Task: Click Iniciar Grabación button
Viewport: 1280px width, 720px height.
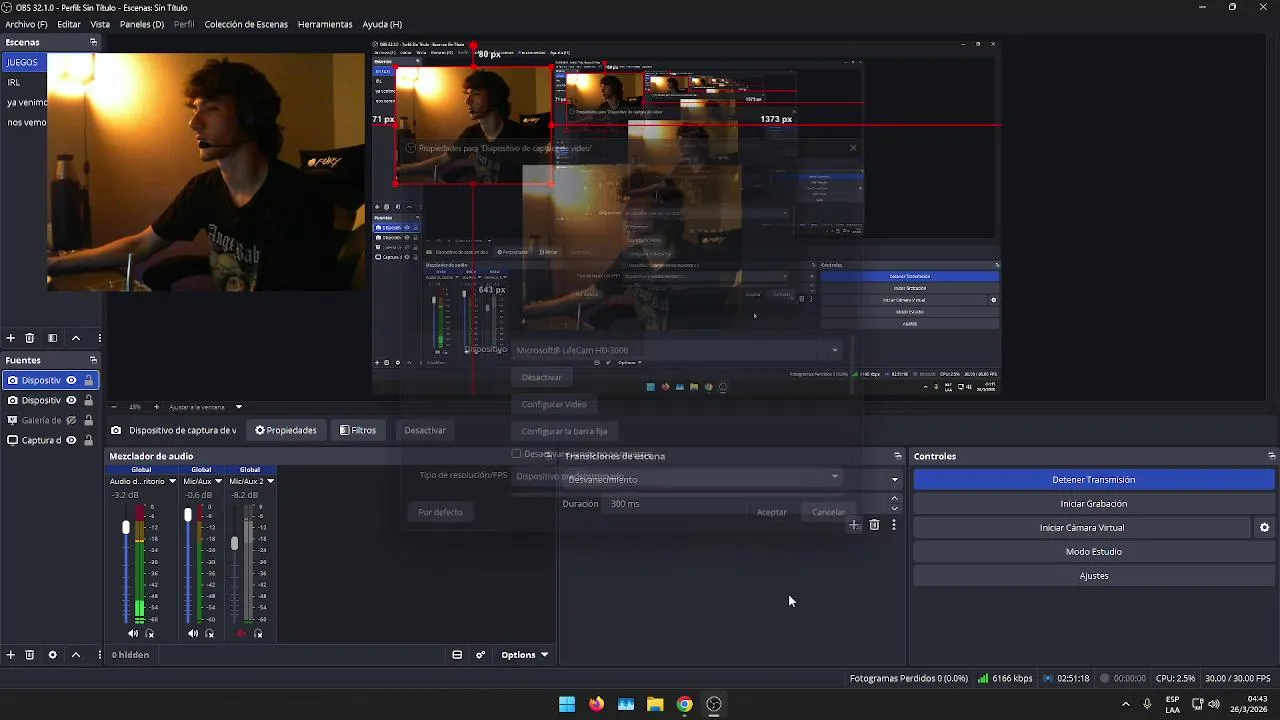Action: coord(1093,504)
